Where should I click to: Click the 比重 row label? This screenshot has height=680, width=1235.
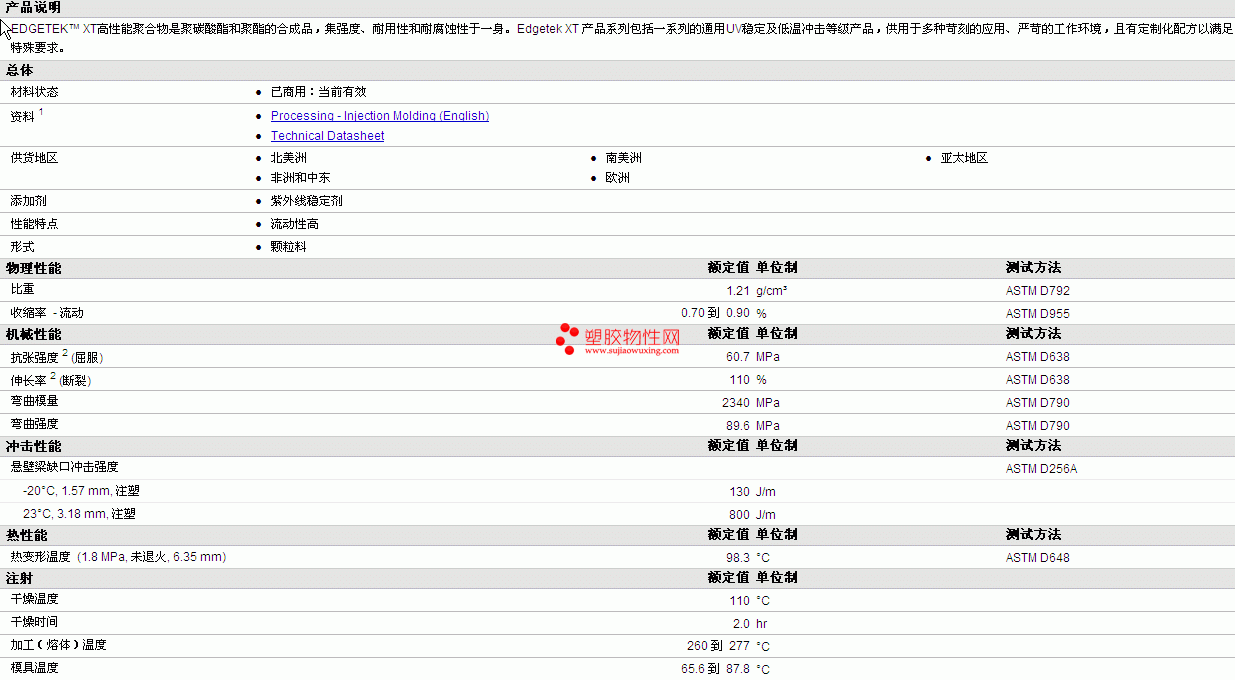click(x=23, y=289)
